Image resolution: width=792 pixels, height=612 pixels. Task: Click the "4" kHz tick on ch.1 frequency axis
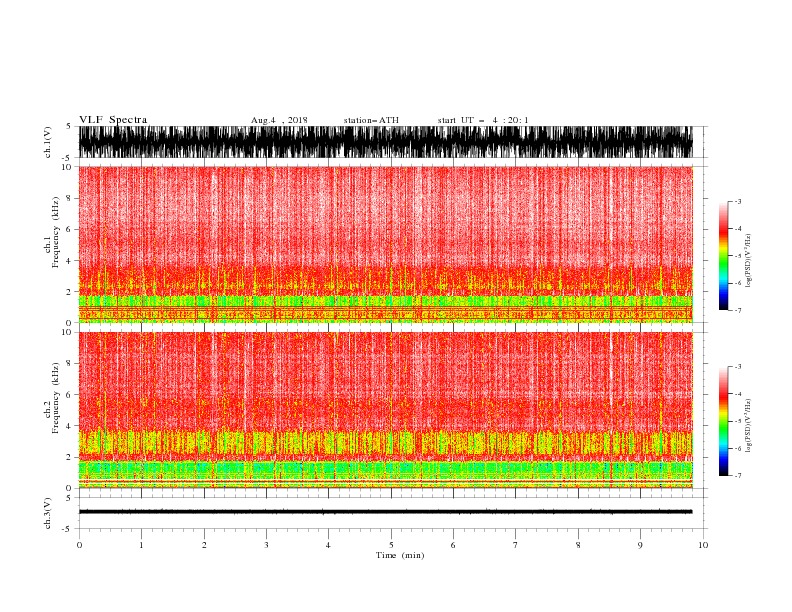click(69, 261)
